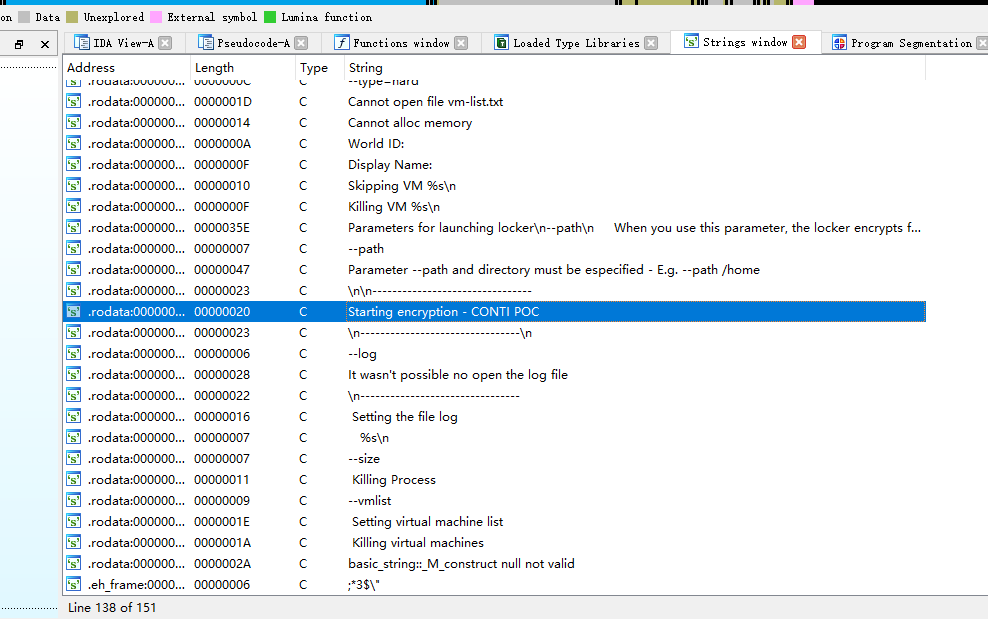988x619 pixels.
Task: Sort strings by the Address column header
Action: click(127, 67)
